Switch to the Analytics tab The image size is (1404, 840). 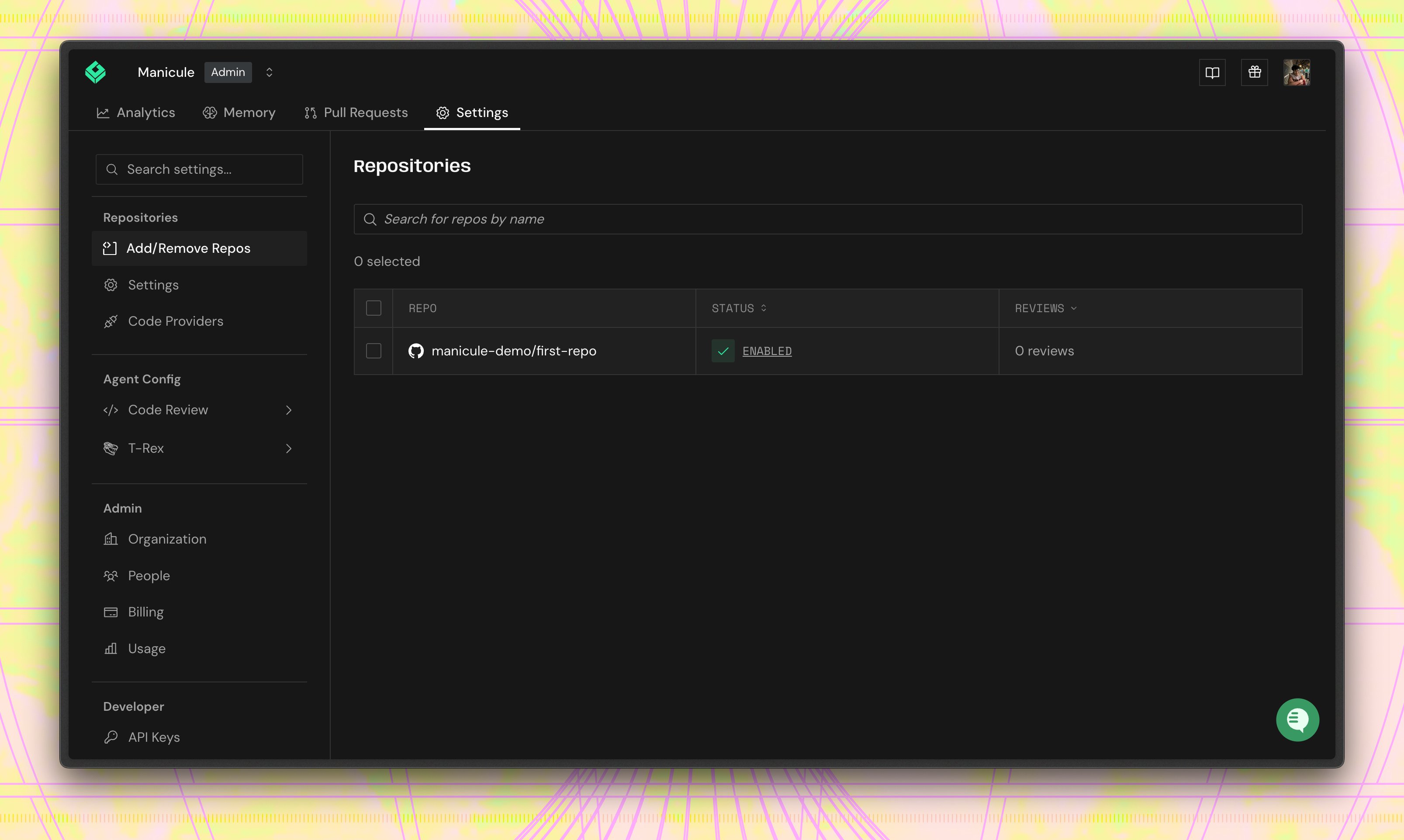[136, 113]
